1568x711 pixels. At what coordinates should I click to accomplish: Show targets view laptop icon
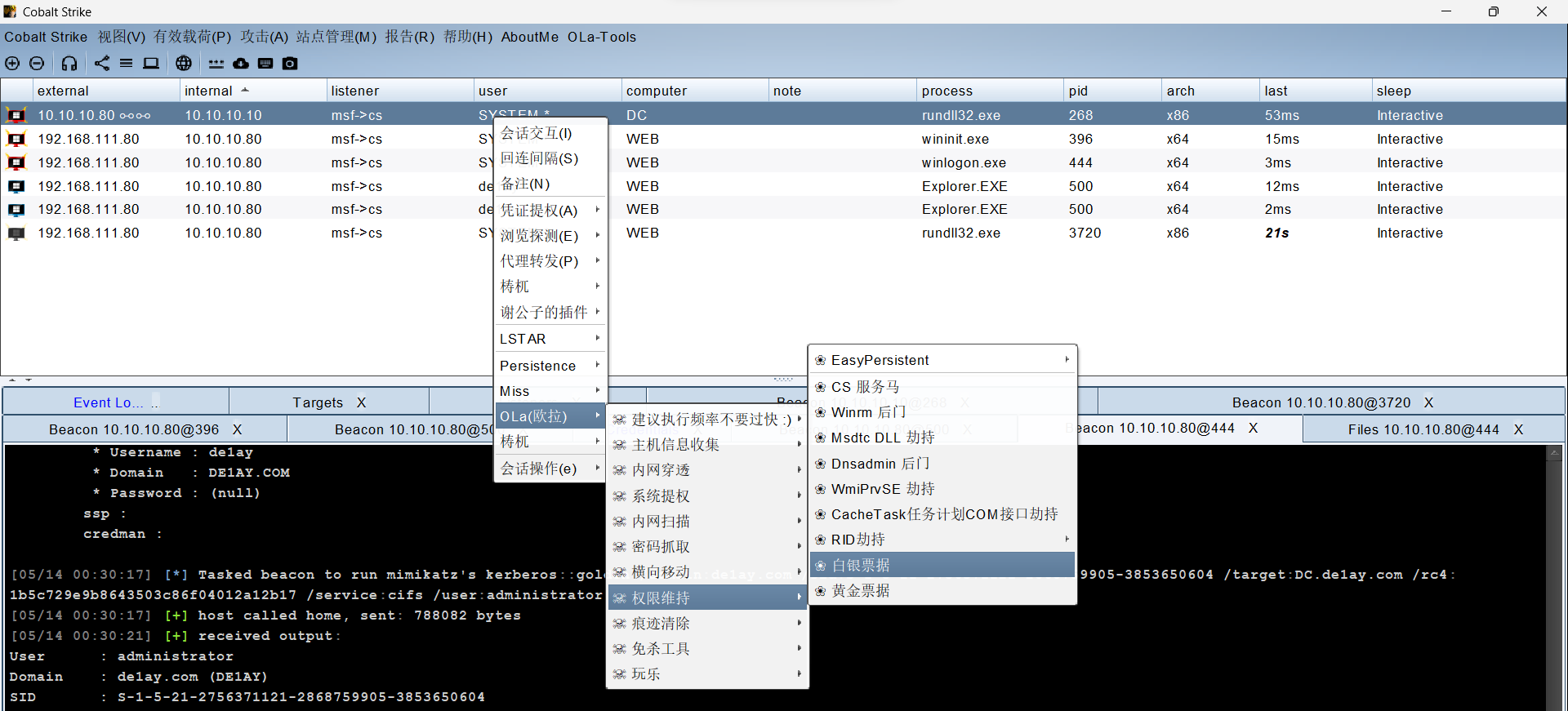(x=151, y=63)
